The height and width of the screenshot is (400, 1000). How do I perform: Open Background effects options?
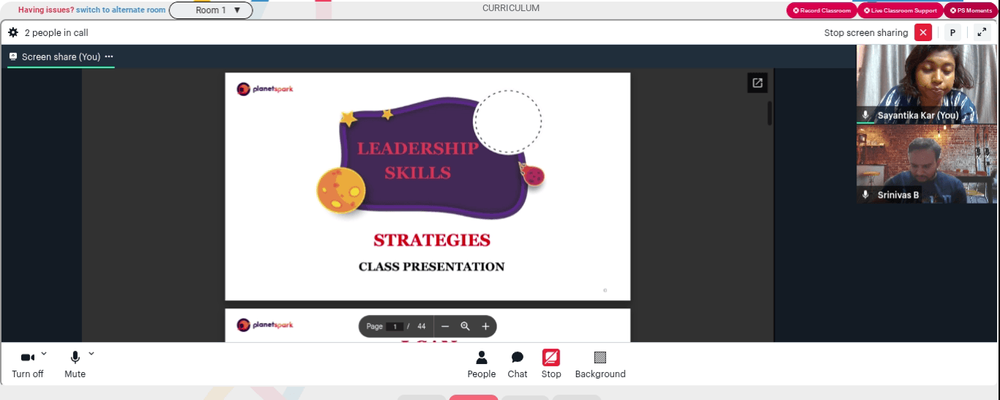tap(600, 364)
